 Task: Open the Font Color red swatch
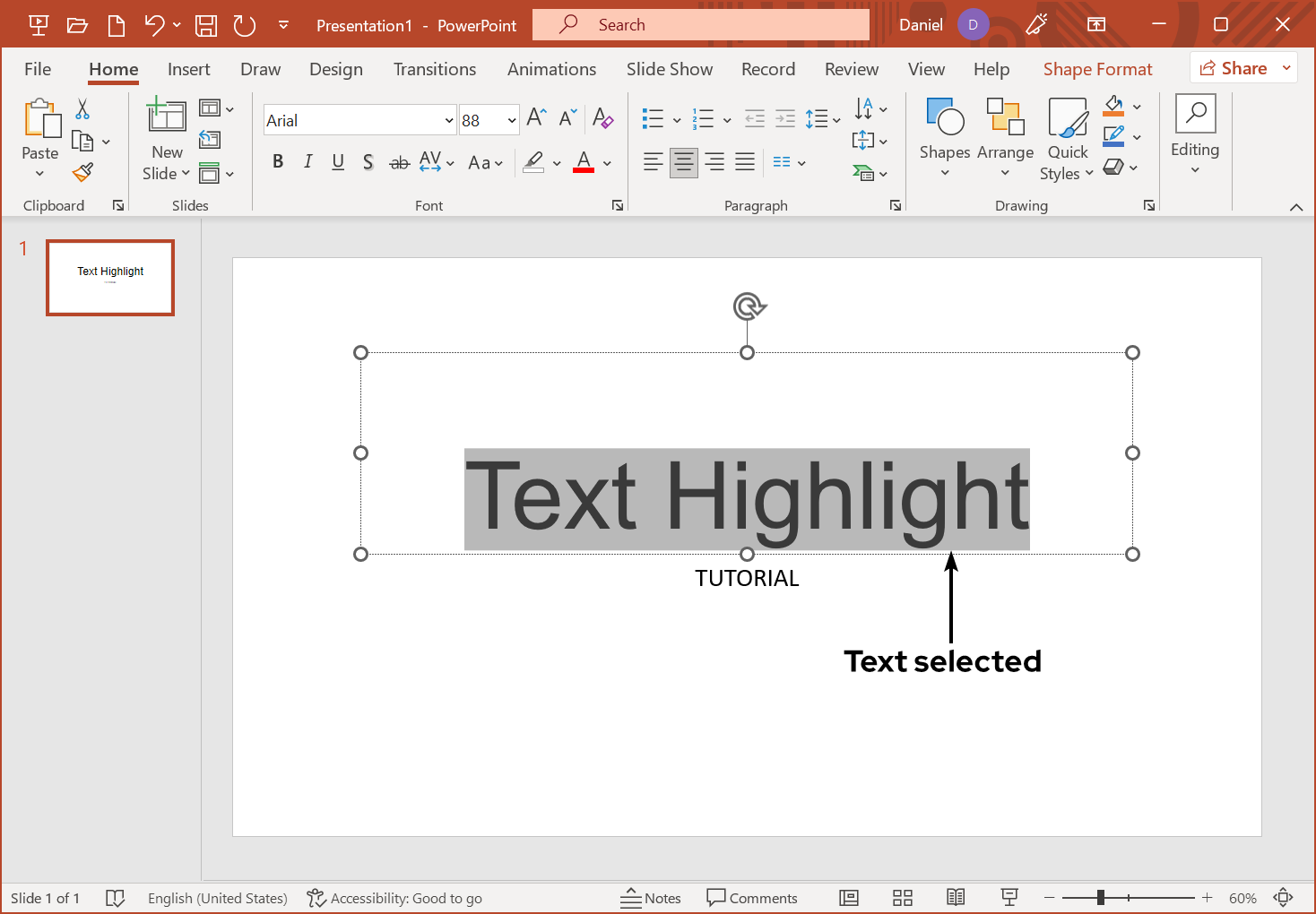point(583,162)
